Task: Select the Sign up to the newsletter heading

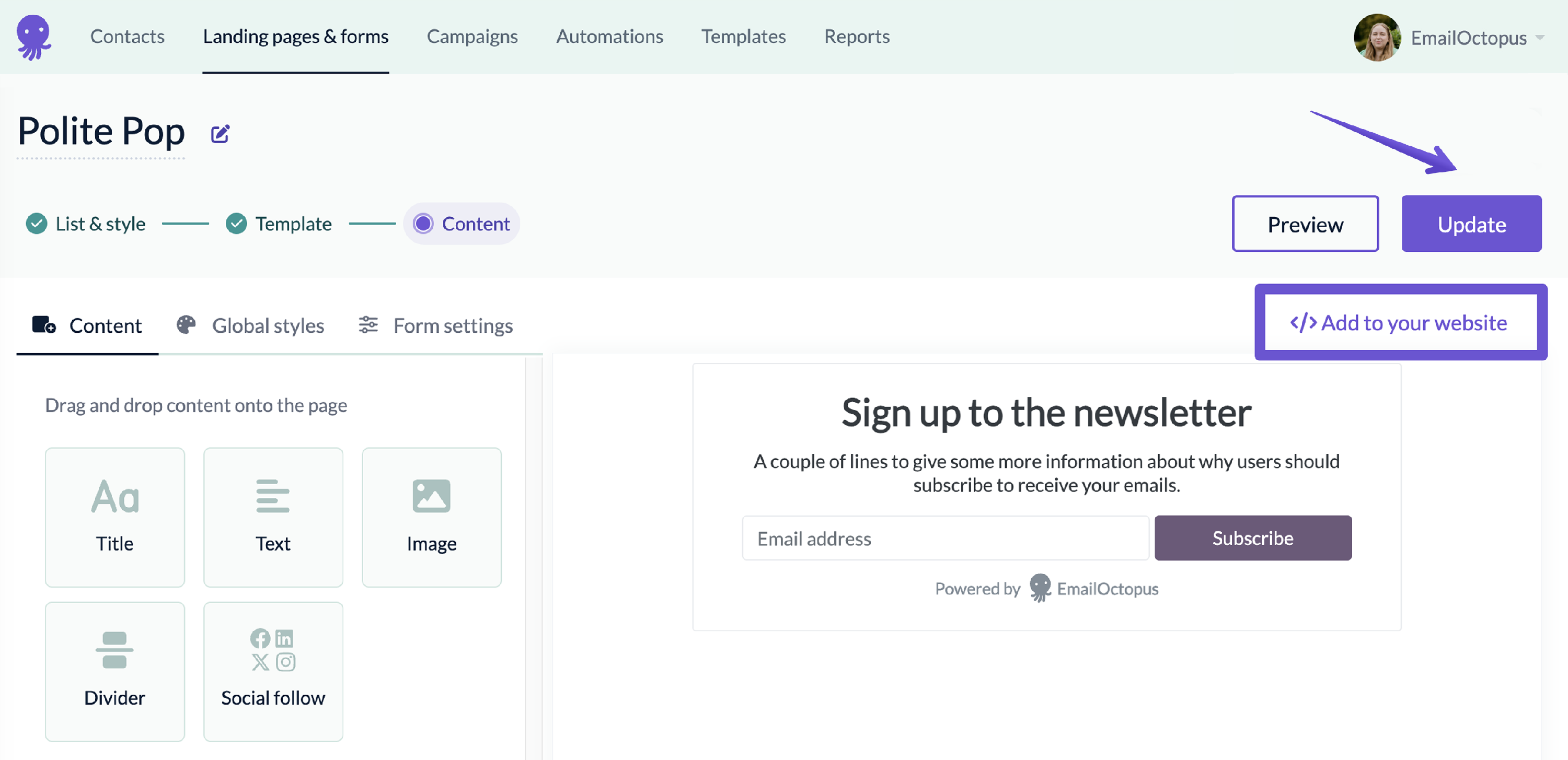Action: click(x=1046, y=413)
